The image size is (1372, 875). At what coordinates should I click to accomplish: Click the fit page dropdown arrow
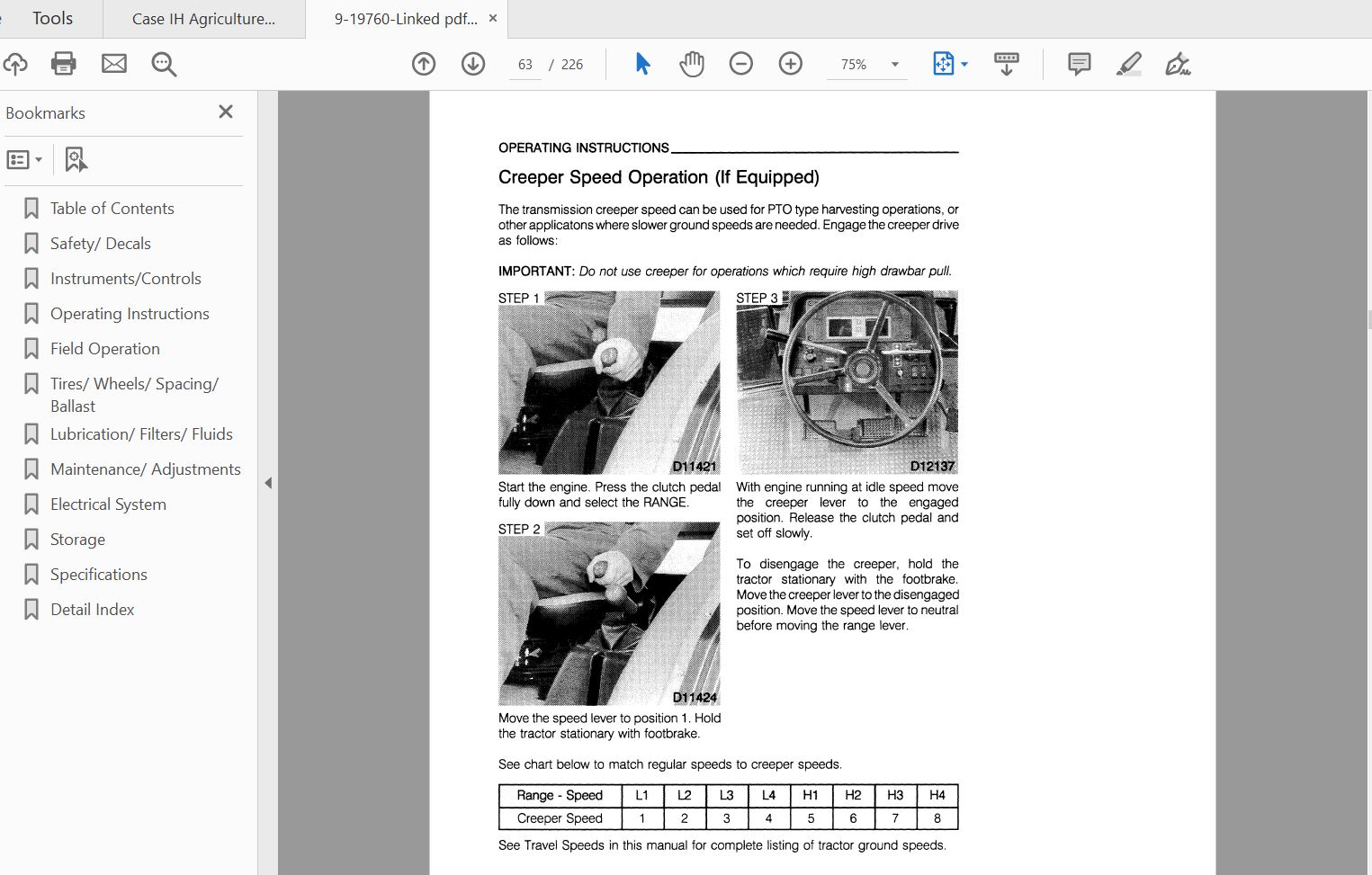pyautogui.click(x=964, y=65)
